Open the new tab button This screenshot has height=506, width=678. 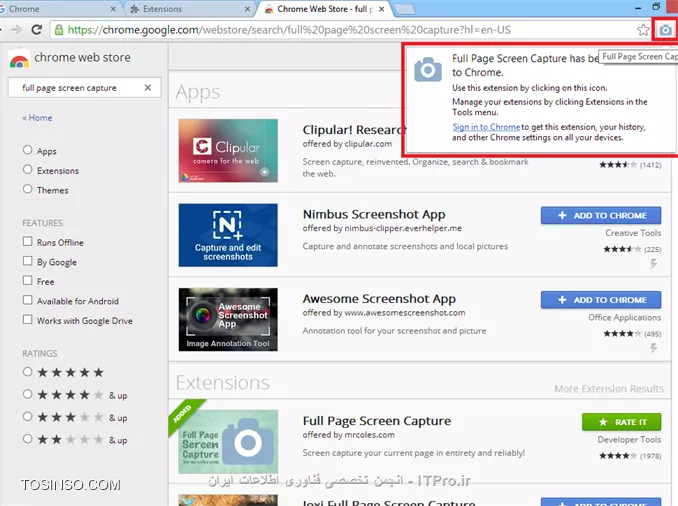(405, 9)
